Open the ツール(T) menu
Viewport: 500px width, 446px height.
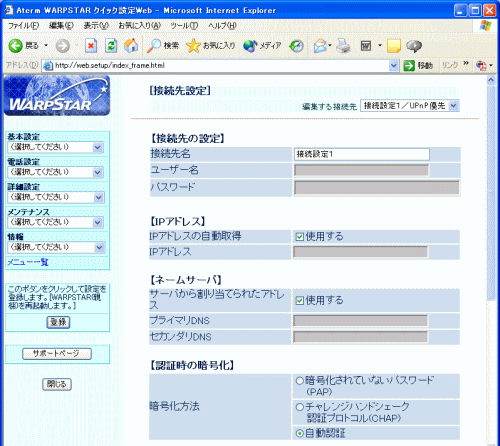click(184, 26)
